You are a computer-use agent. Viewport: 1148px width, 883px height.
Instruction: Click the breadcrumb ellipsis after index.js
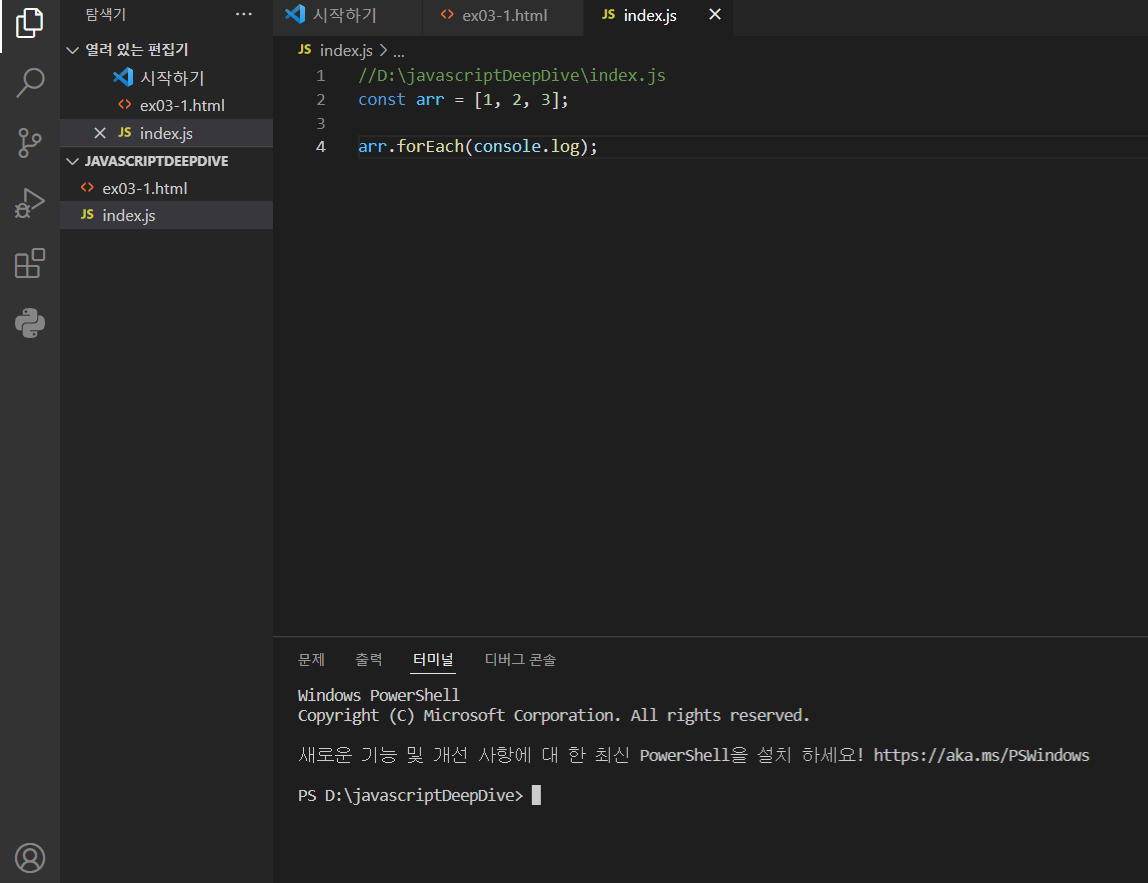(398, 51)
